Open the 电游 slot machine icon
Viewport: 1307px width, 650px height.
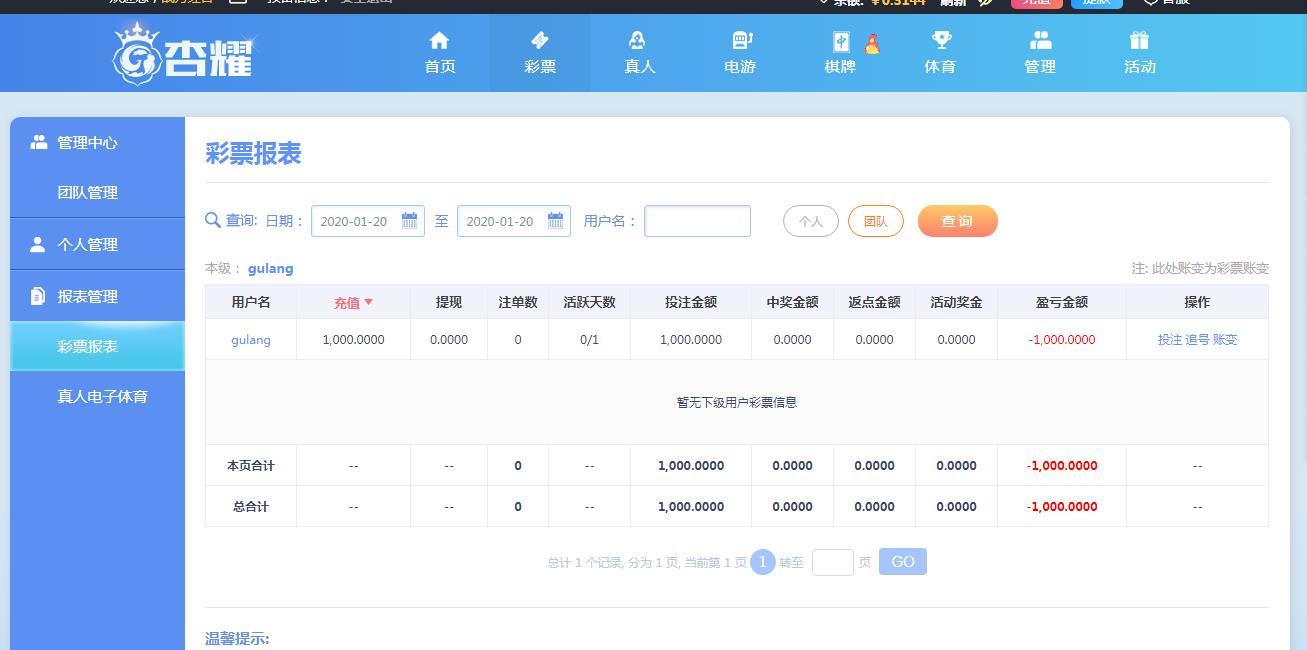coord(741,41)
